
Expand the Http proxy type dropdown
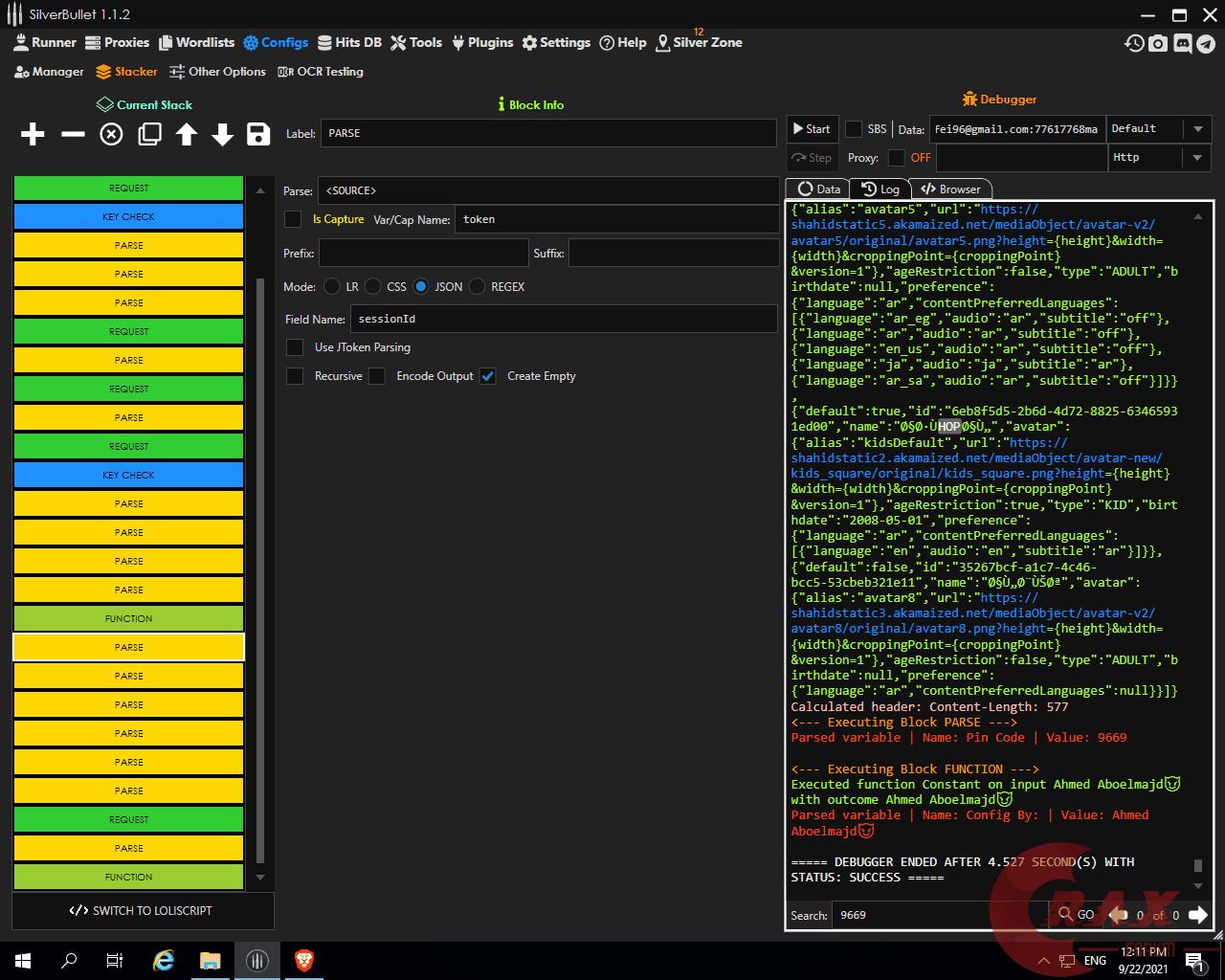1158,158
